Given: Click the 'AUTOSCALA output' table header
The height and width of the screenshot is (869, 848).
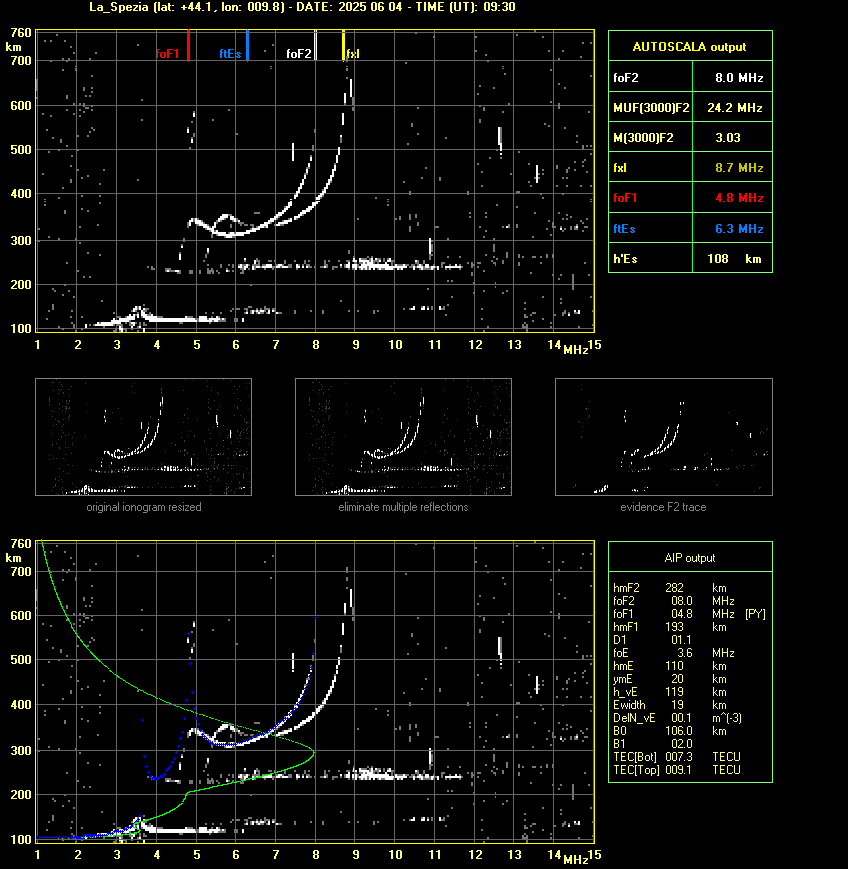Looking at the screenshot, I should (689, 47).
